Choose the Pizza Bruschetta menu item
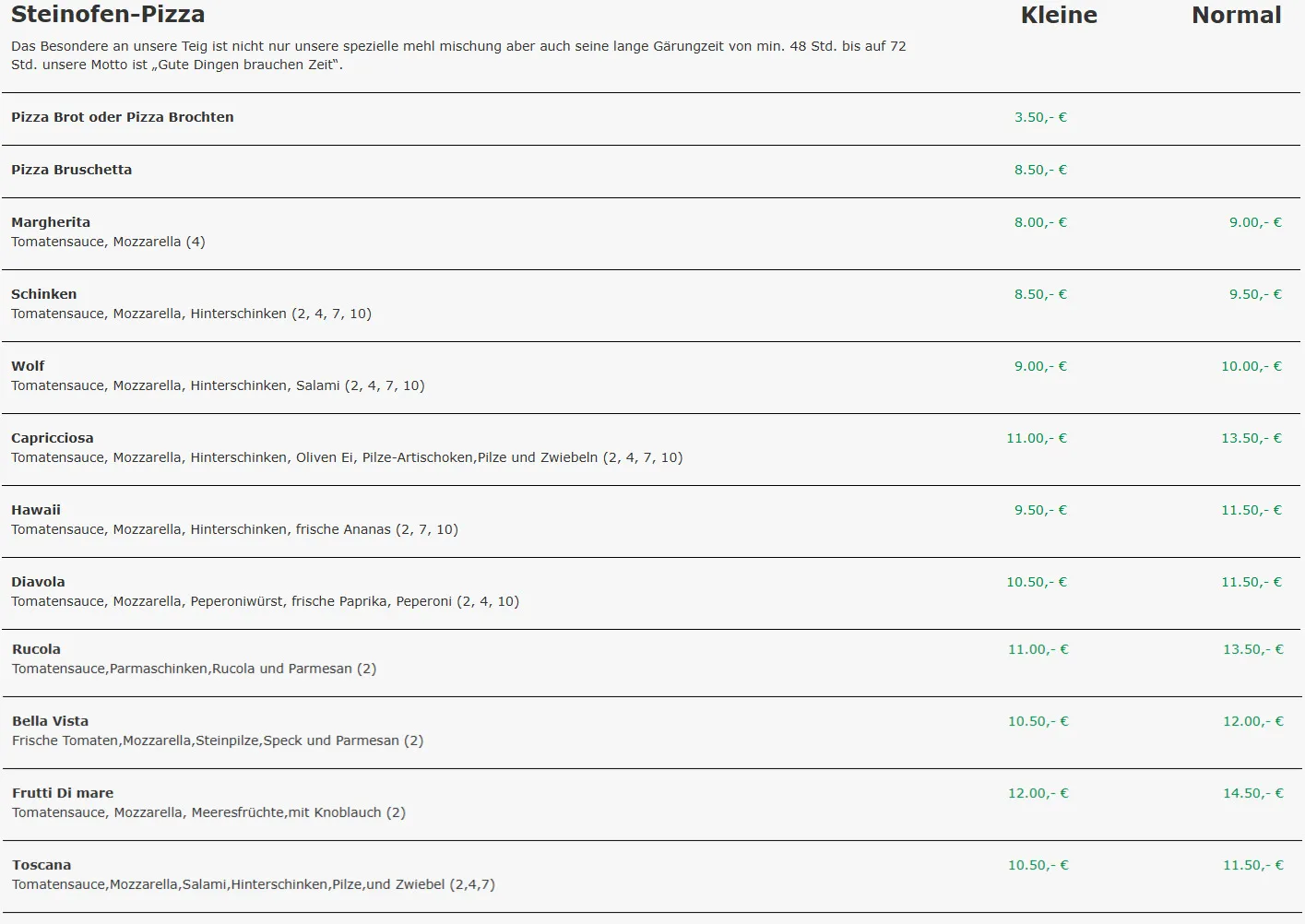1305x924 pixels. point(72,170)
